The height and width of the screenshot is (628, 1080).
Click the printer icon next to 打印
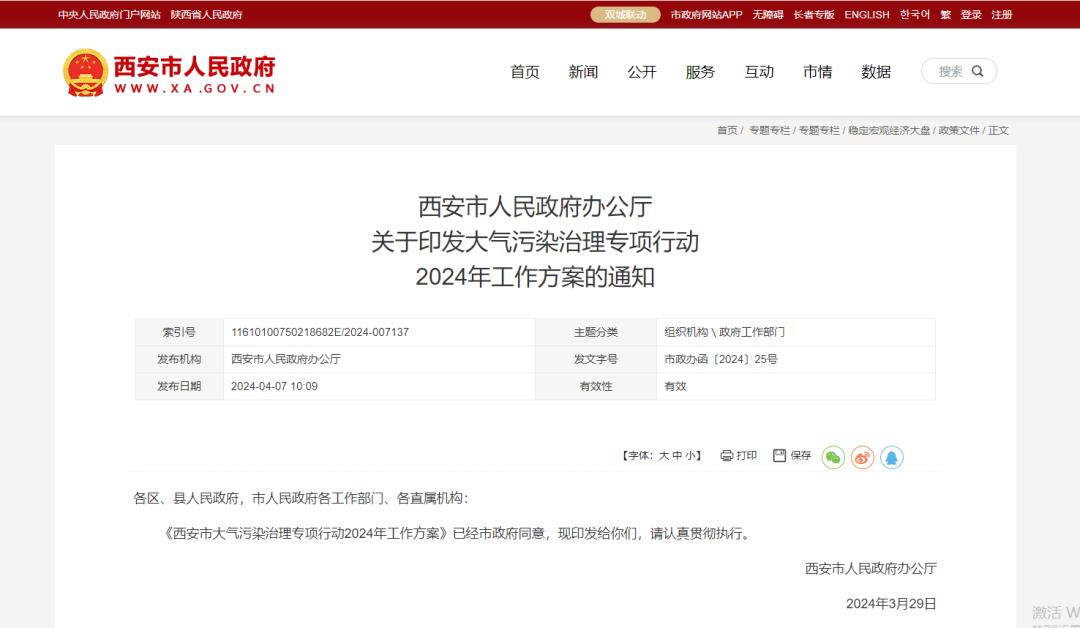(x=726, y=455)
